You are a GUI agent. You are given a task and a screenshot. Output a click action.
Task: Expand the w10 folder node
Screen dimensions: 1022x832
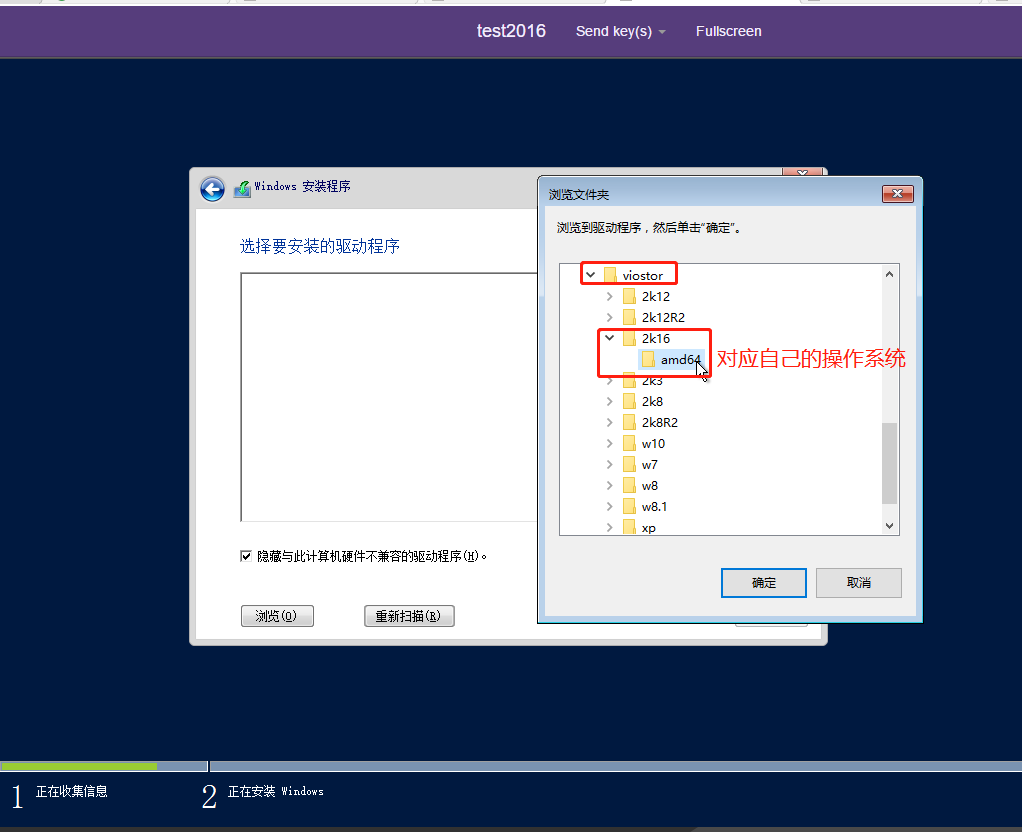point(609,443)
